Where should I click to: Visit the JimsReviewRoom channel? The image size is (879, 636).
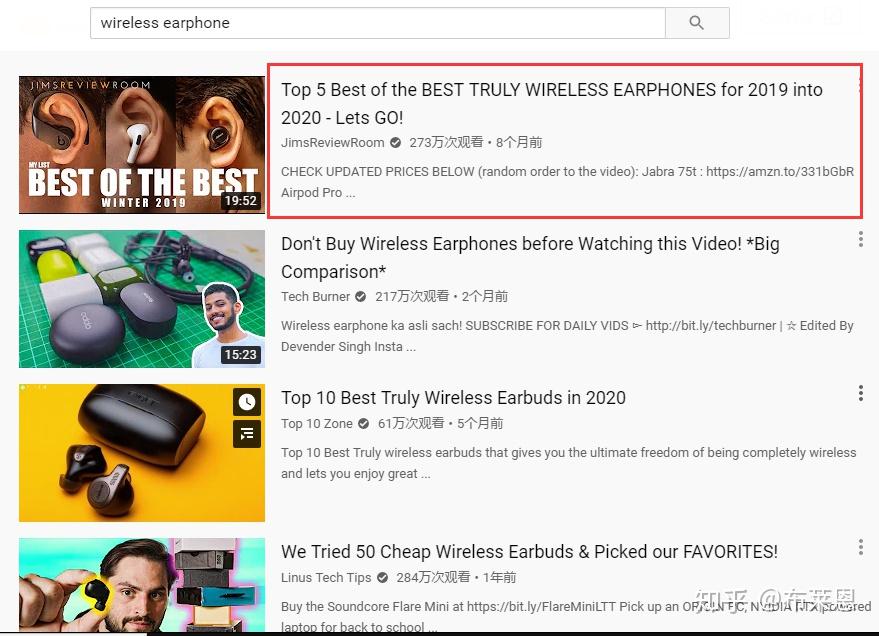click(x=332, y=142)
